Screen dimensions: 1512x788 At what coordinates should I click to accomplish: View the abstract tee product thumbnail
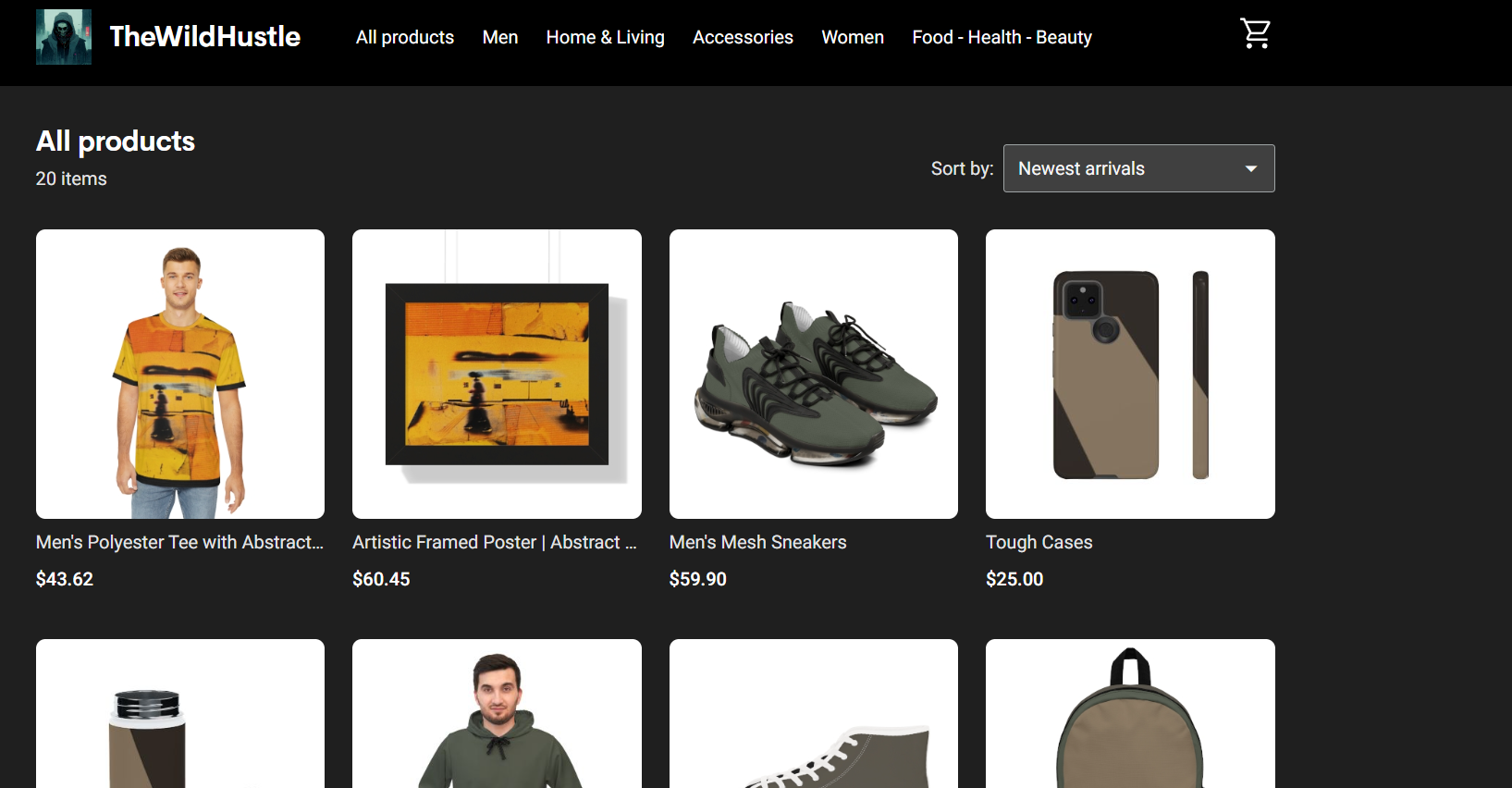tap(180, 374)
